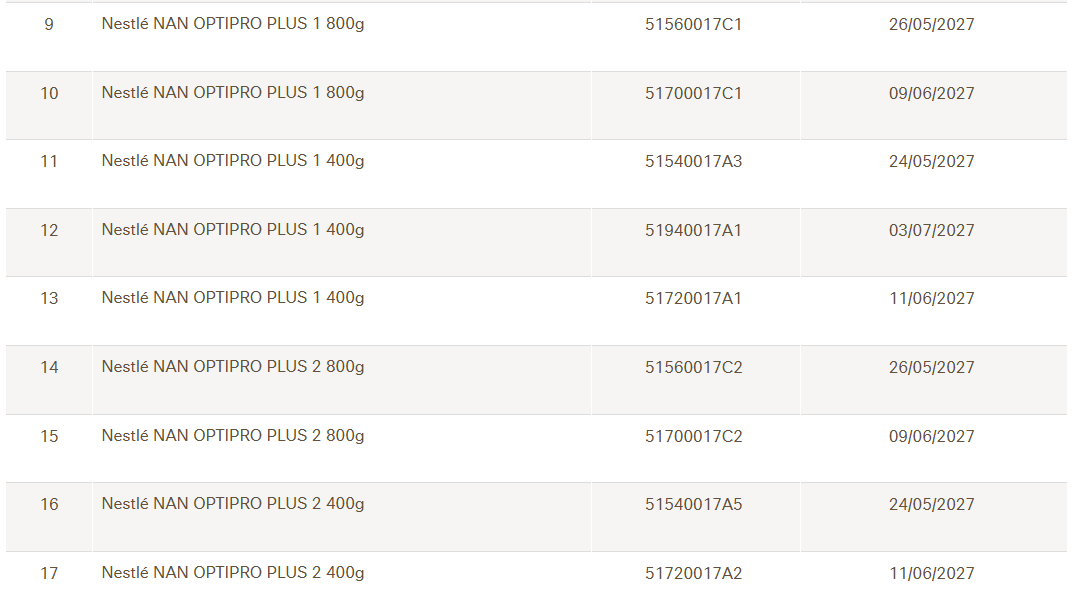Select batch number 51560017C2
The width and height of the screenshot is (1073, 597).
[x=693, y=368]
